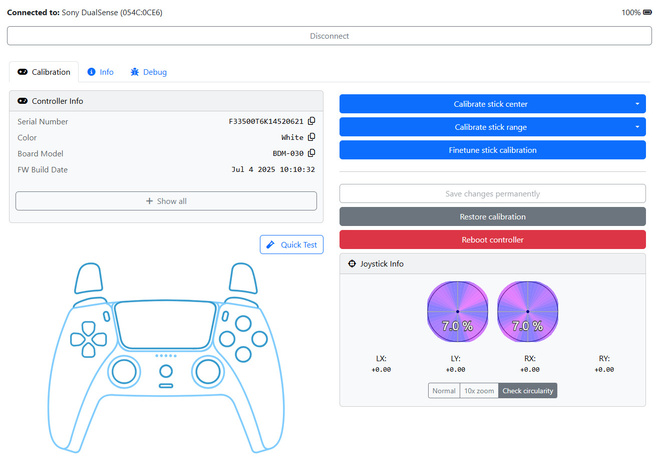Copy the Board Model BDM-030
This screenshot has width=660, height=469.
click(x=311, y=153)
